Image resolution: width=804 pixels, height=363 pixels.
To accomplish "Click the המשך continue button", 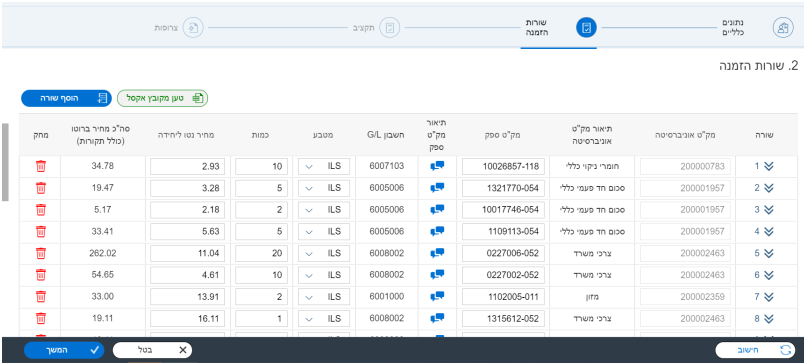I will point(64,350).
